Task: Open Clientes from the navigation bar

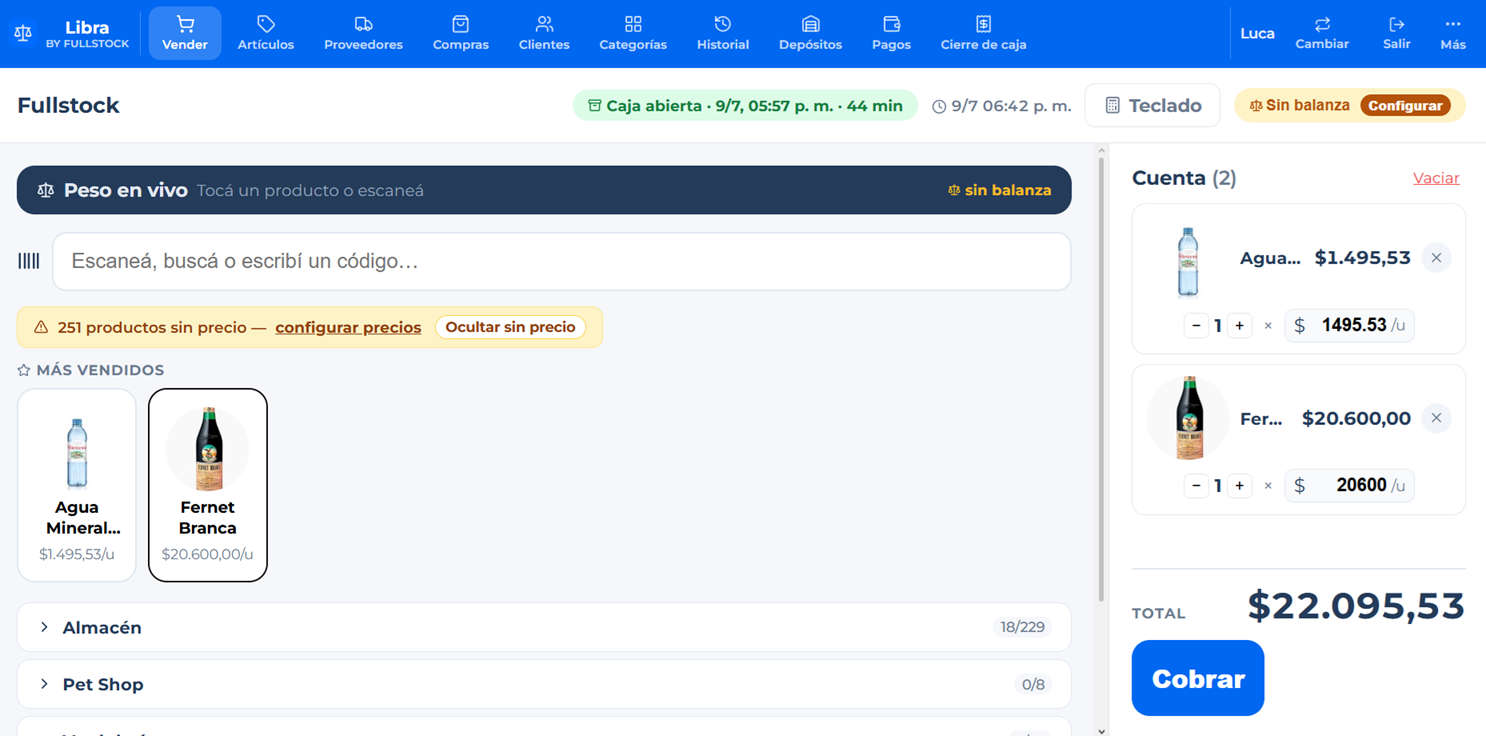Action: (544, 33)
